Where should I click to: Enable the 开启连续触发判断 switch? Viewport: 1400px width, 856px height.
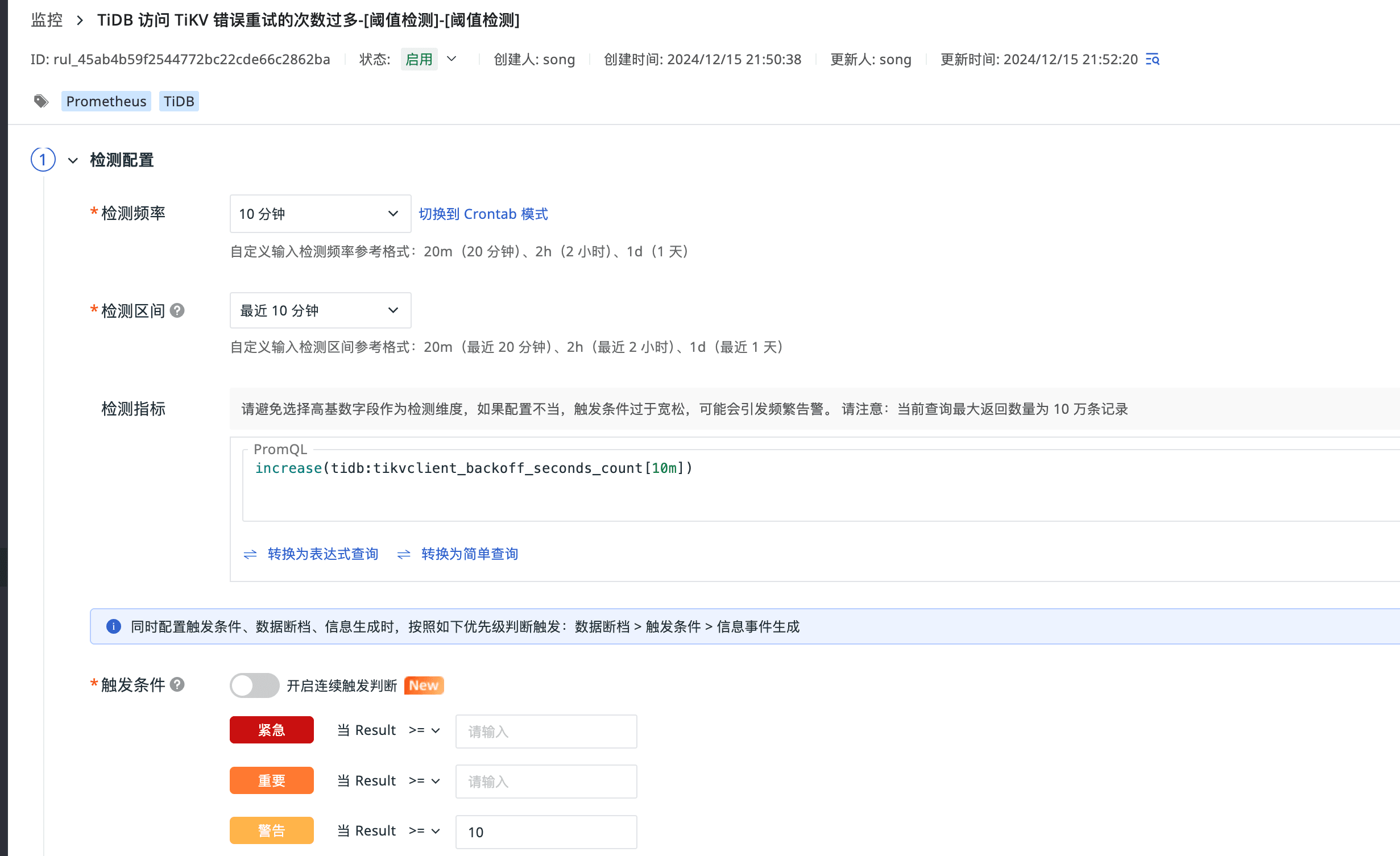point(254,685)
